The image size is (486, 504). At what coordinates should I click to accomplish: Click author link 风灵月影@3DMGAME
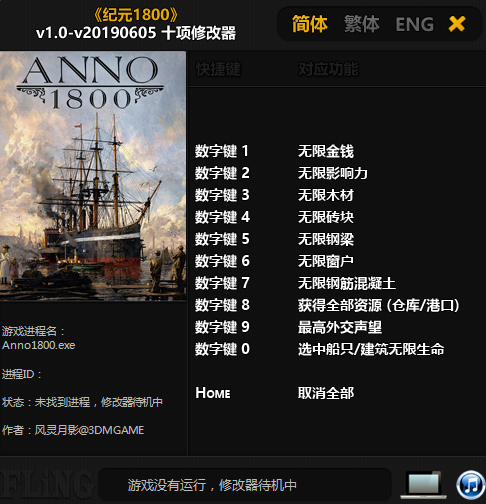coord(89,430)
